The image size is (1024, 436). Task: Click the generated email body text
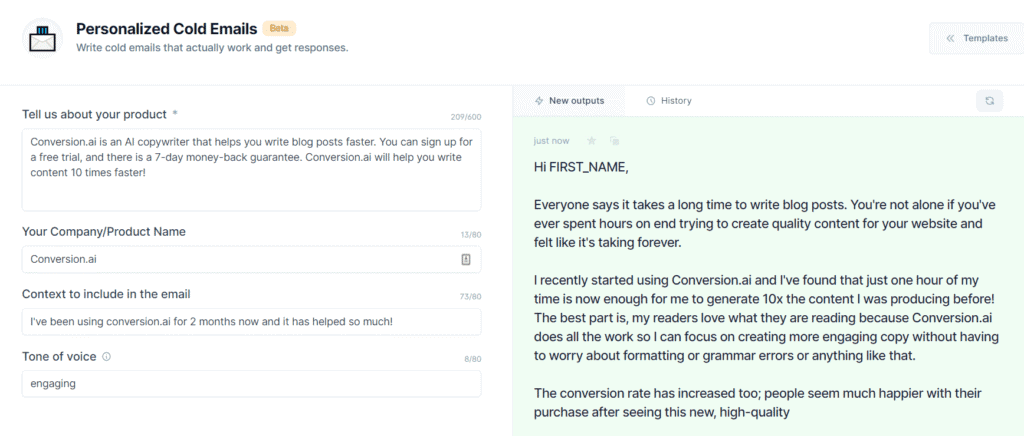click(764, 290)
